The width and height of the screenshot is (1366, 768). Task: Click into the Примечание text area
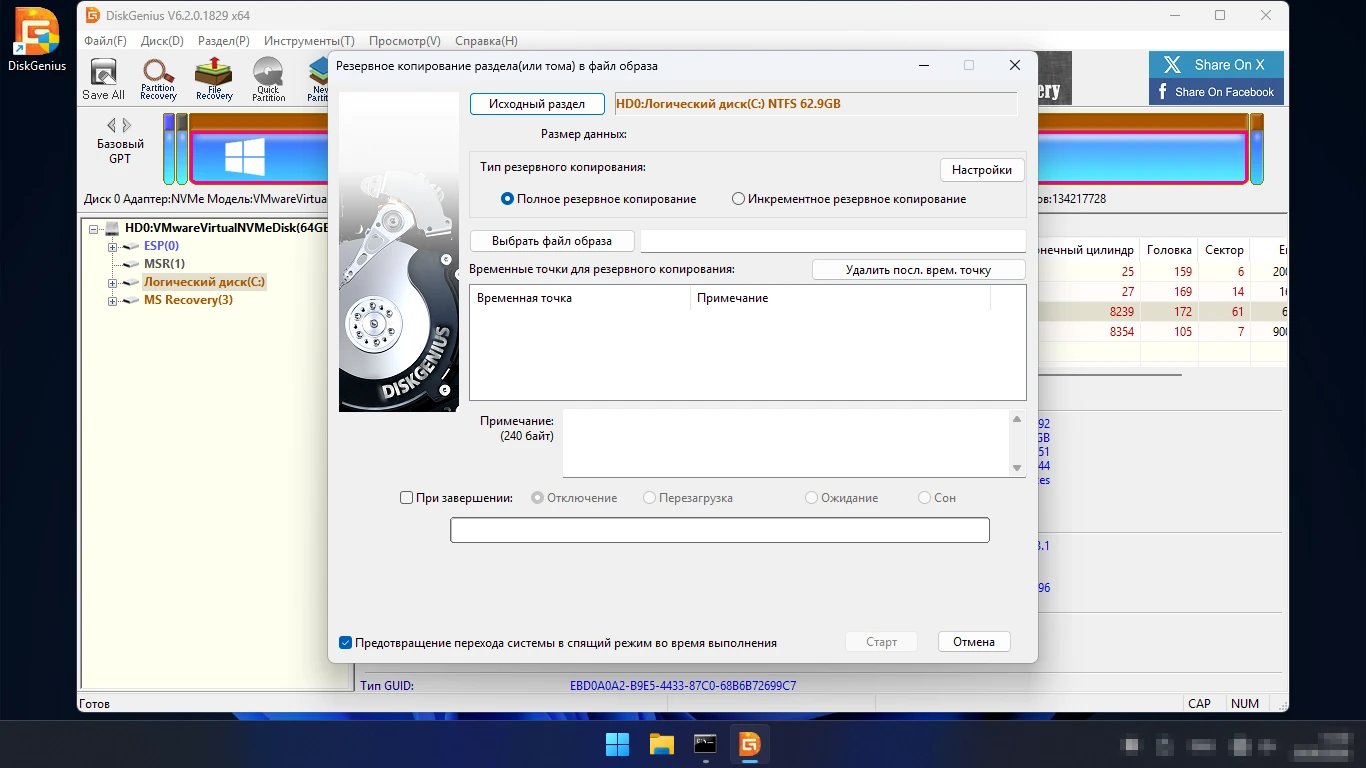(x=786, y=442)
